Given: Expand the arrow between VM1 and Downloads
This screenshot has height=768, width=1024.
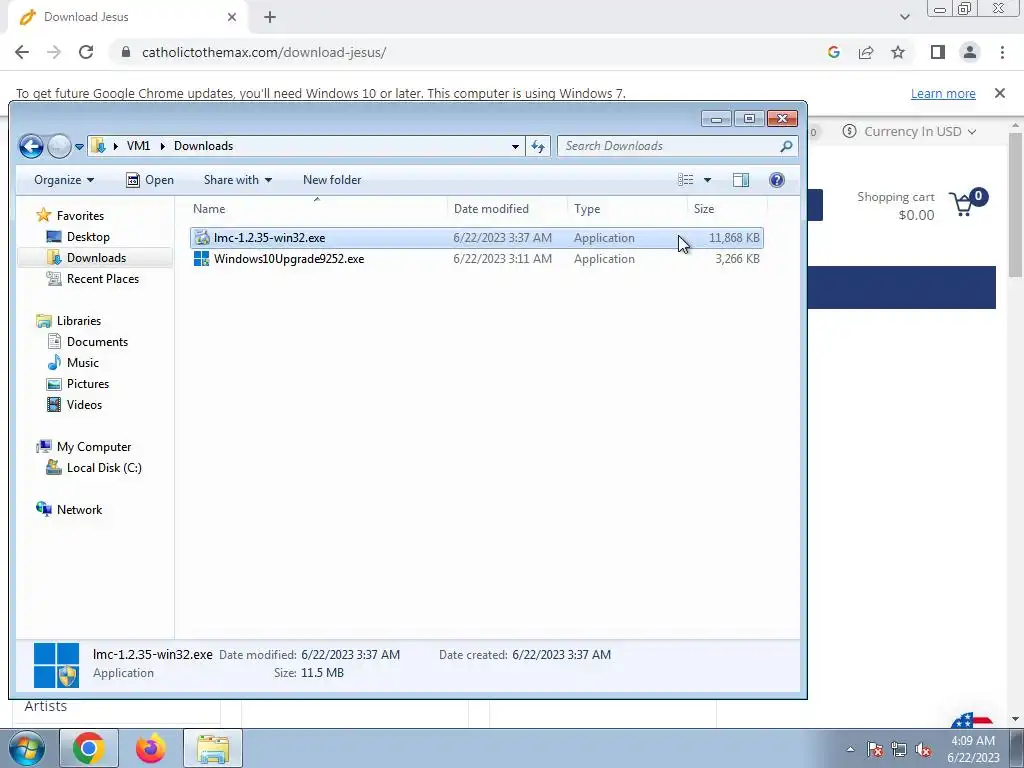Looking at the screenshot, I should [x=162, y=146].
